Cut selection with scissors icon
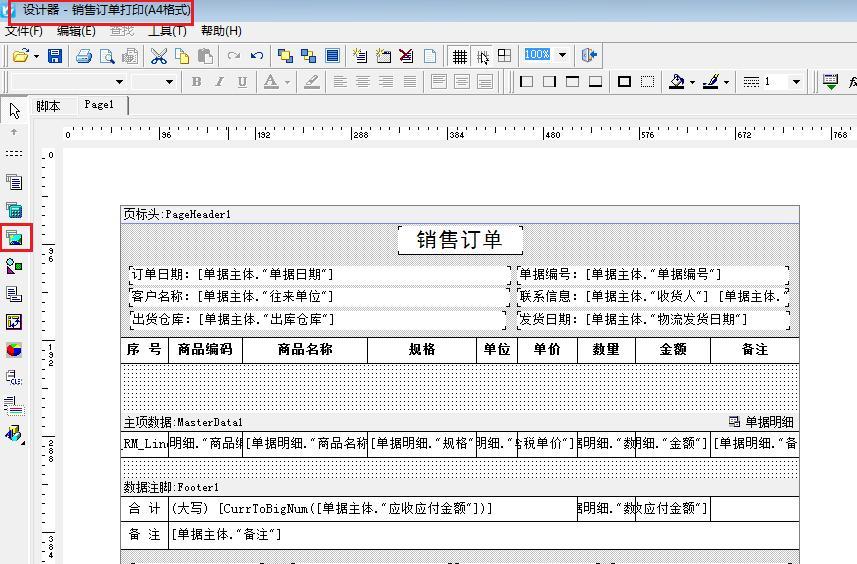Viewport: 857px width, 564px height. click(x=159, y=56)
